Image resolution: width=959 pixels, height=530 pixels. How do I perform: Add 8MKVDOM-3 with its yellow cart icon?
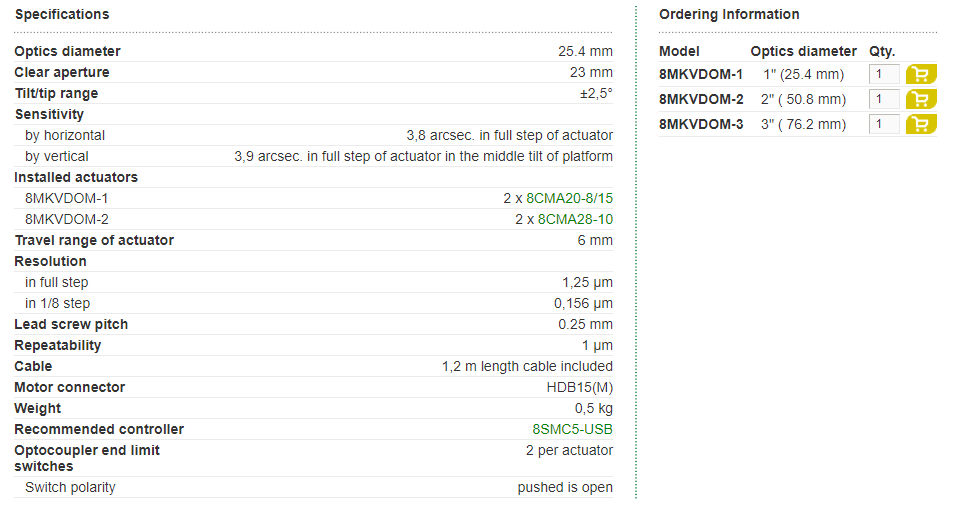coord(921,125)
